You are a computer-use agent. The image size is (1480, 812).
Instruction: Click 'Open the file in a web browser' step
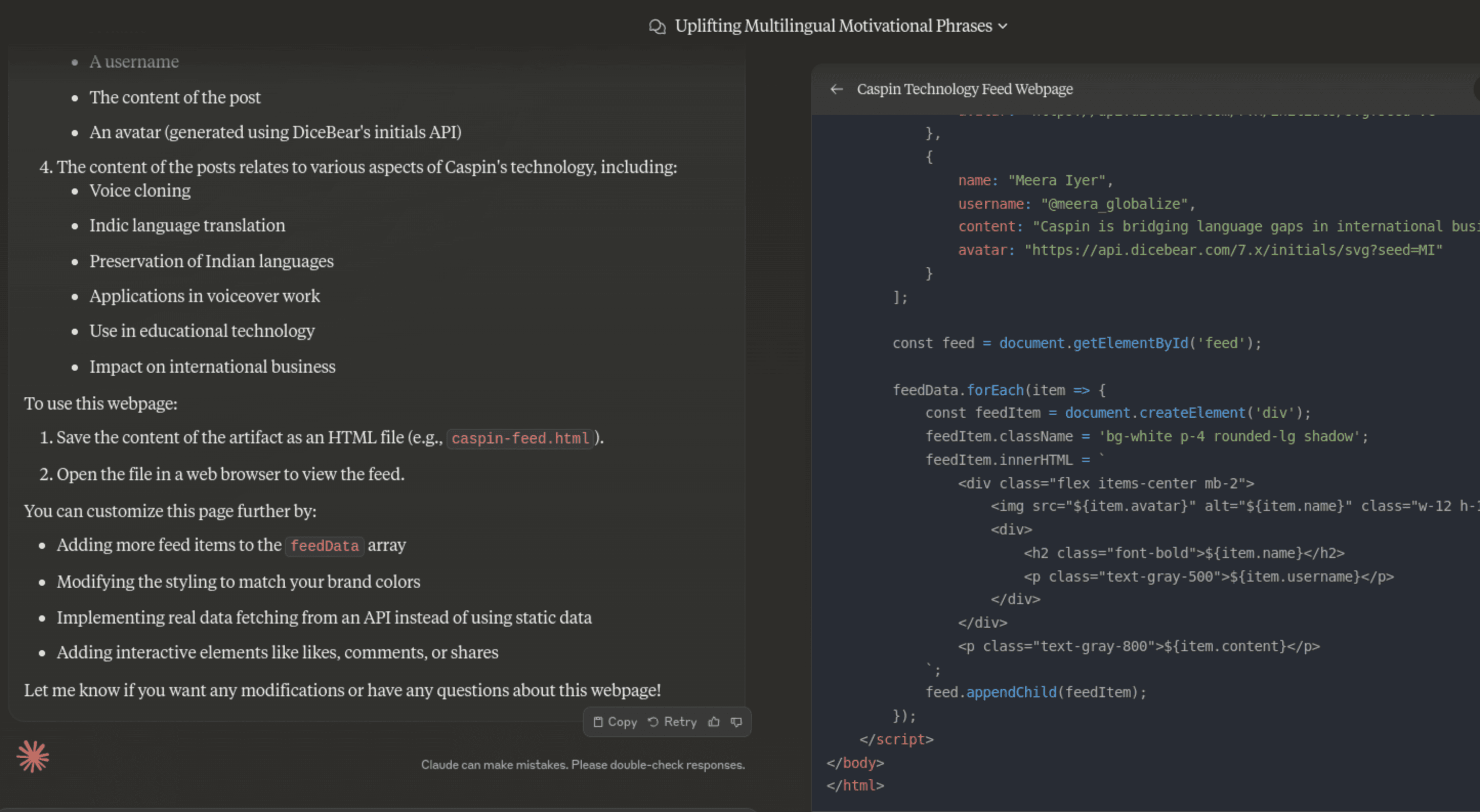[230, 474]
